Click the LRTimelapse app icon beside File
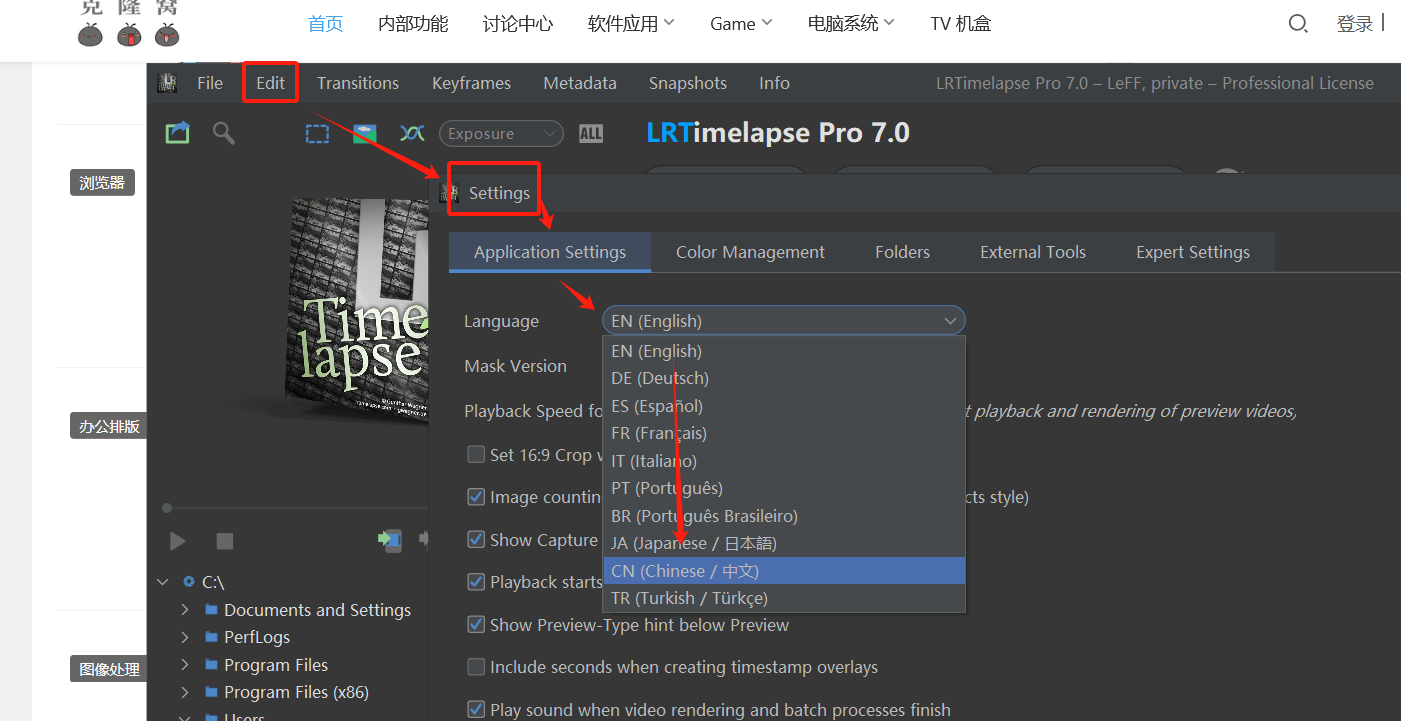This screenshot has height=721, width=1401. 167,83
